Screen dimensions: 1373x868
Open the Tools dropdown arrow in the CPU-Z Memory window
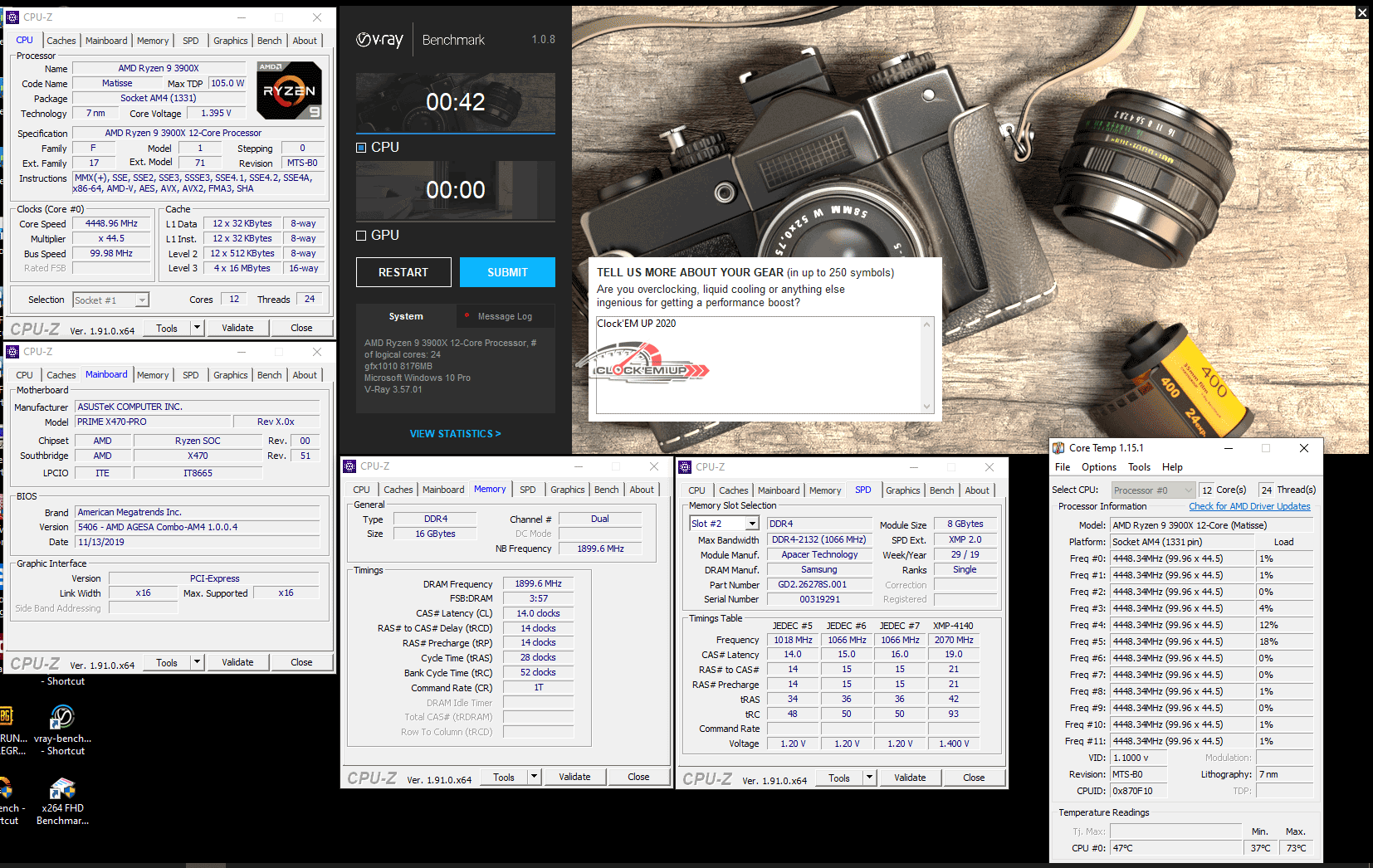point(534,778)
